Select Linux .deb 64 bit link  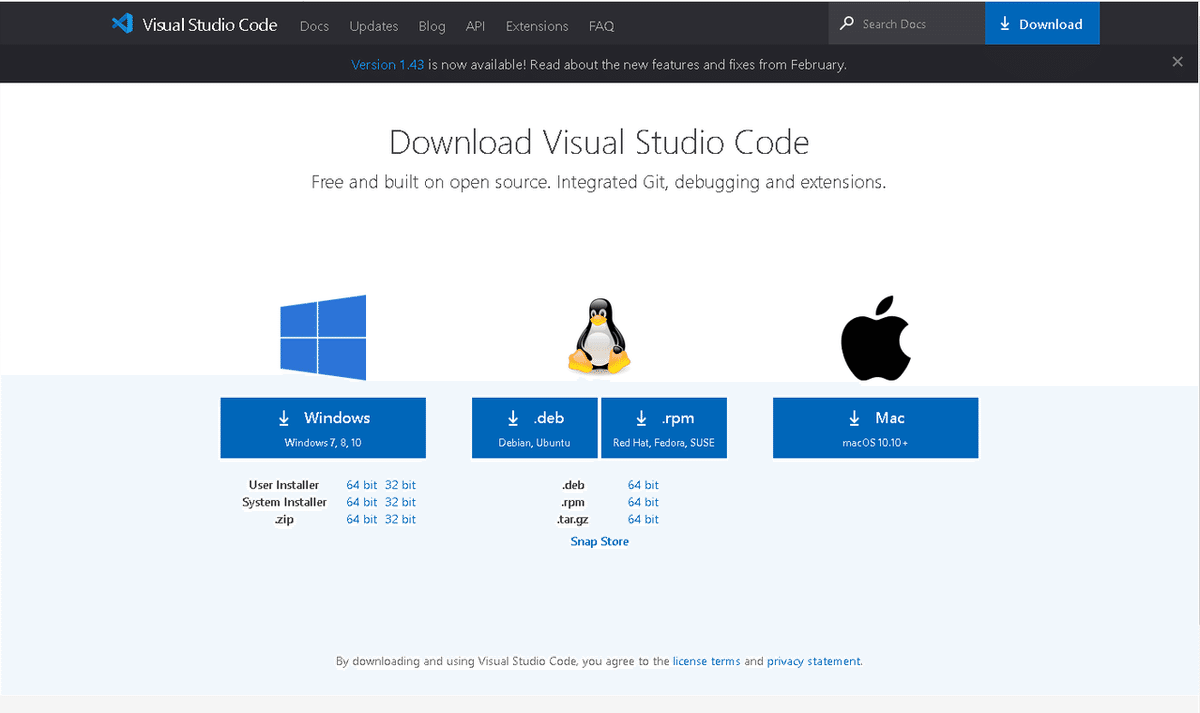[643, 485]
